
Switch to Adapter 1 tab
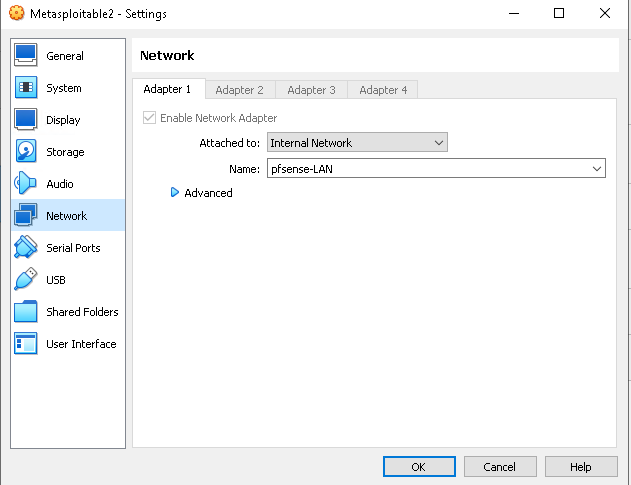169,89
